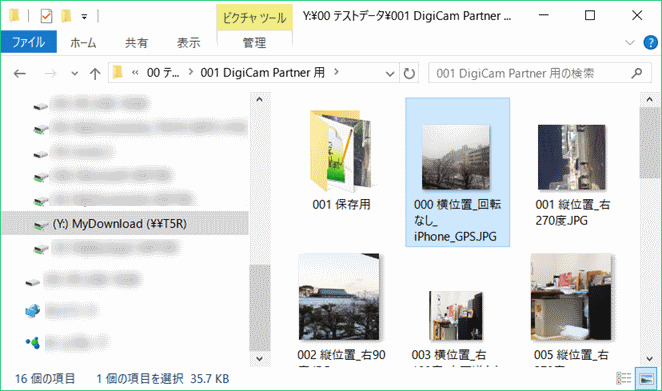The width and height of the screenshot is (662, 391).
Task: Click the 001 DigiCam Partner 用 breadcrumb
Action: pos(263,73)
